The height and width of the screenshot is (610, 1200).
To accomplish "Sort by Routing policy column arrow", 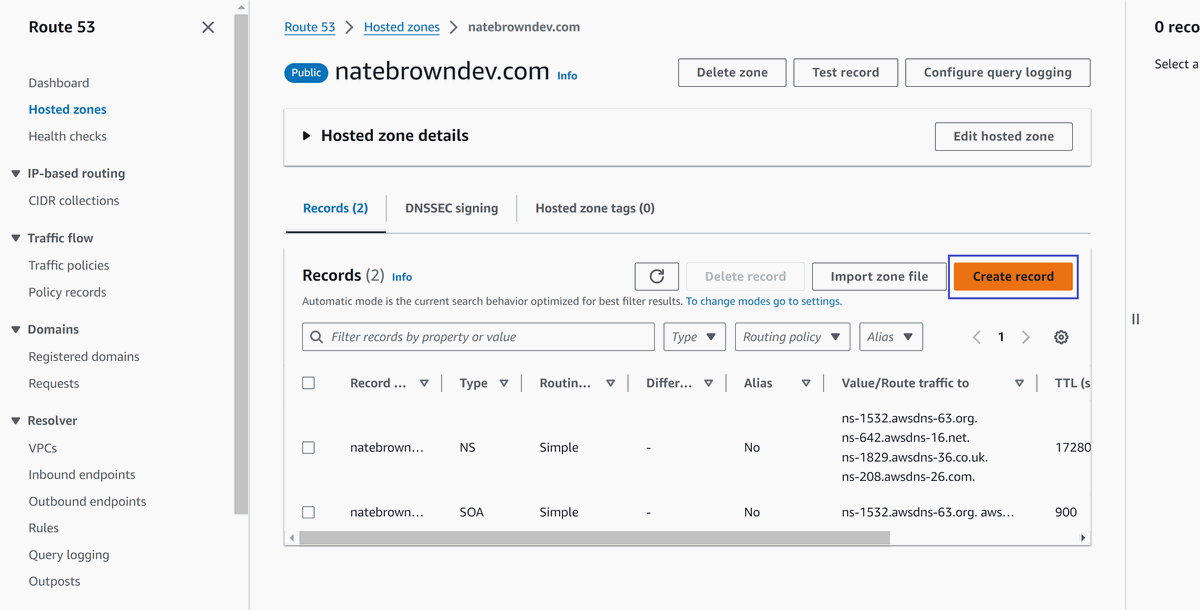I will tap(610, 383).
